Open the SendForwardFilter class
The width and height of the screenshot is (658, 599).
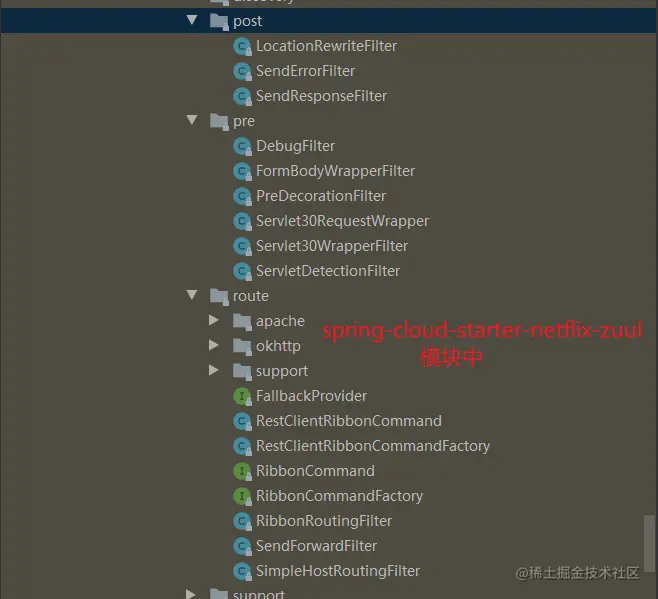point(316,546)
